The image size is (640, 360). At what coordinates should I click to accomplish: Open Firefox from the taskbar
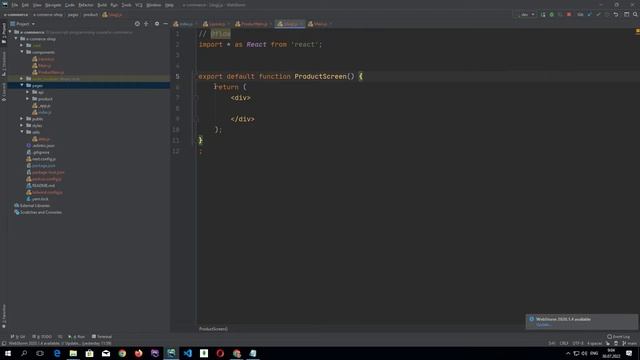point(138,353)
